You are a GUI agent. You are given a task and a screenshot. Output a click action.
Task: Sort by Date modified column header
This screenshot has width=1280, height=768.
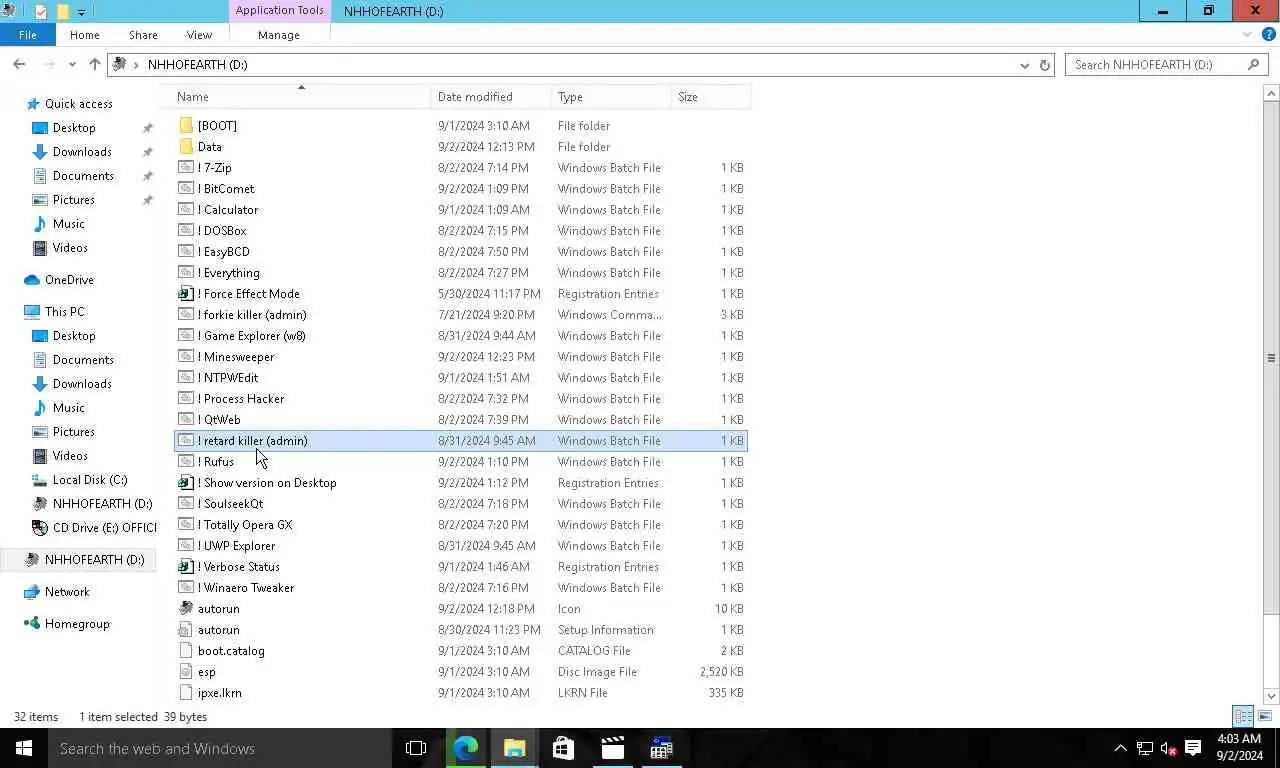[x=492, y=97]
